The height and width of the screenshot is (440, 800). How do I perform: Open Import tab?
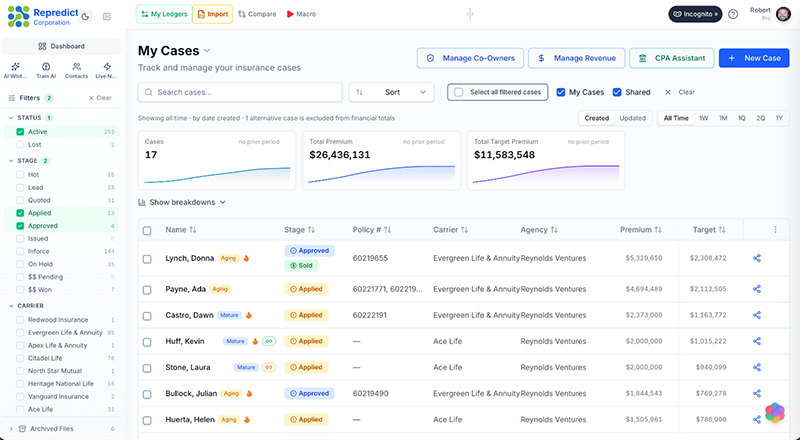213,14
